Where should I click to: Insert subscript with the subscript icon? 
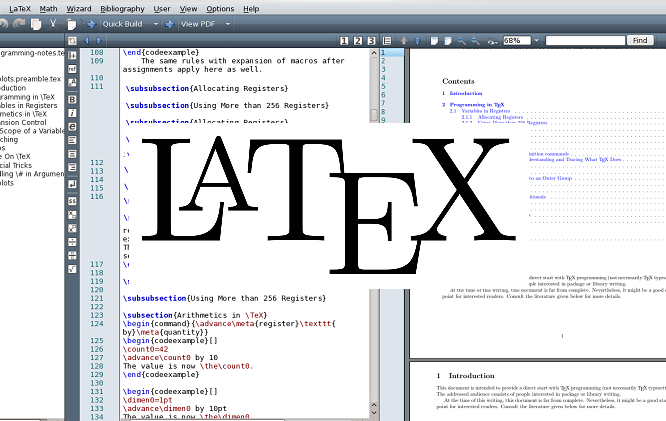pos(72,215)
